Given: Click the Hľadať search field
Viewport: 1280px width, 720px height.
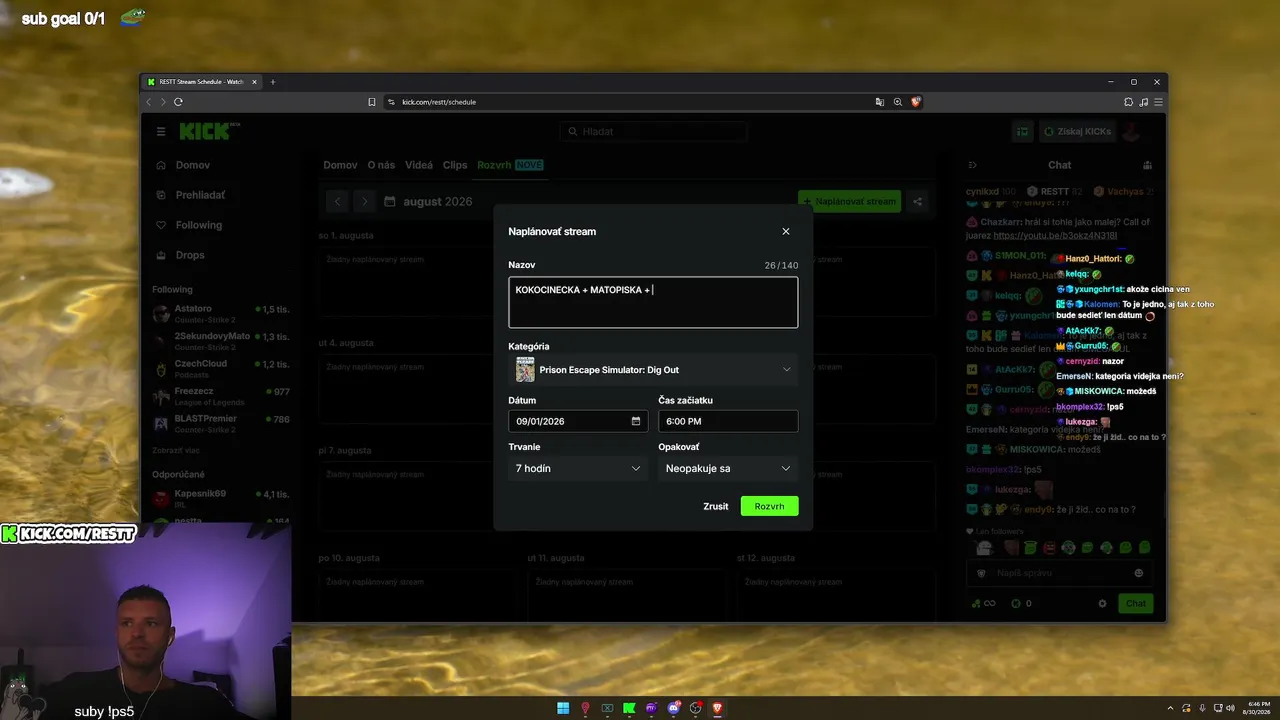Looking at the screenshot, I should [653, 131].
